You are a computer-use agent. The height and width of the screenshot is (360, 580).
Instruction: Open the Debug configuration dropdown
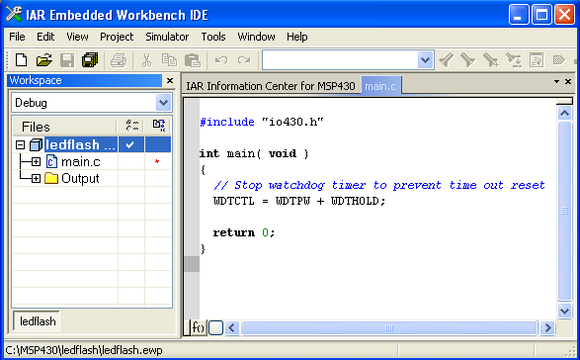[x=163, y=103]
